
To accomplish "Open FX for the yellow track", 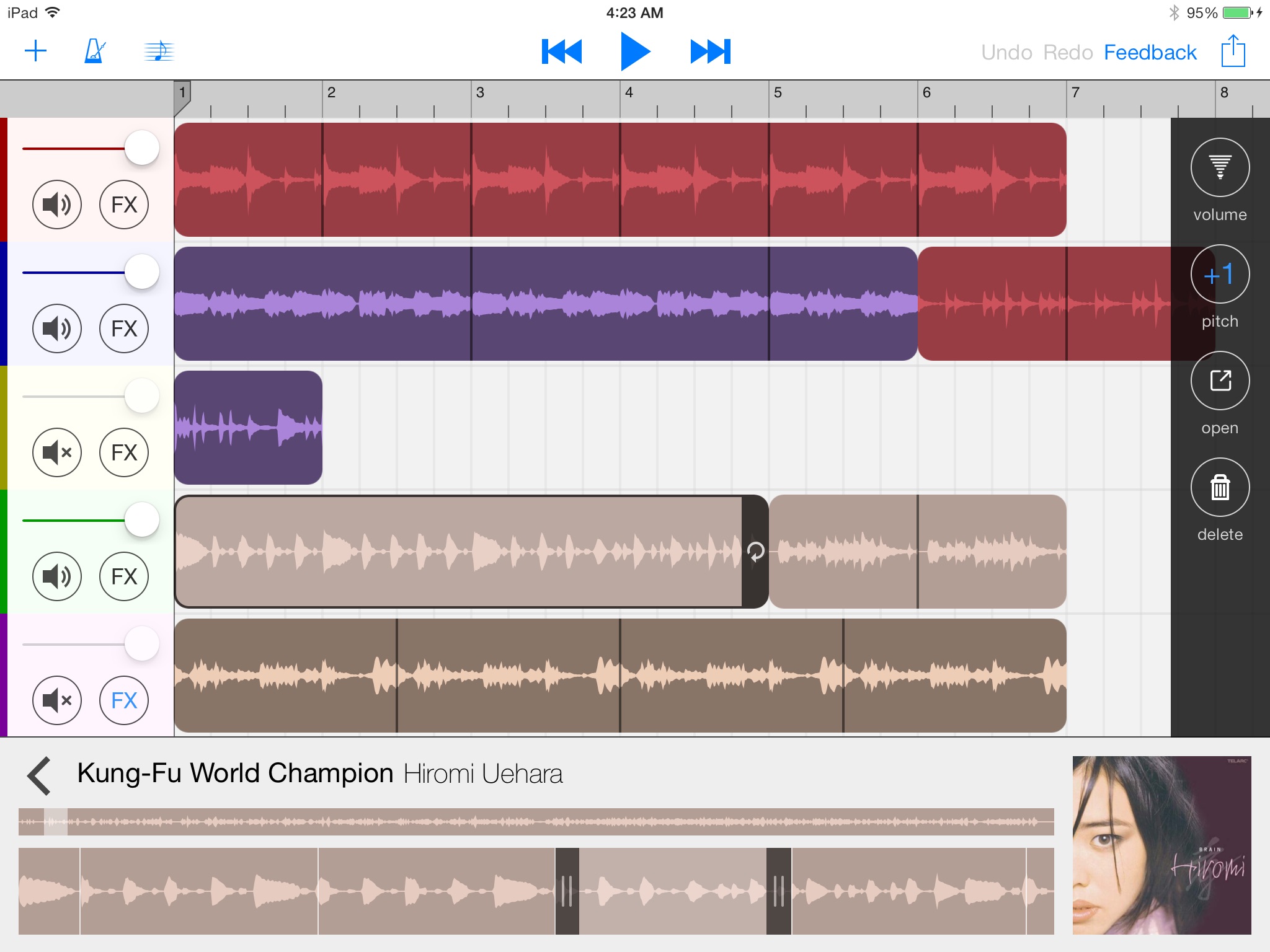I will coord(124,452).
